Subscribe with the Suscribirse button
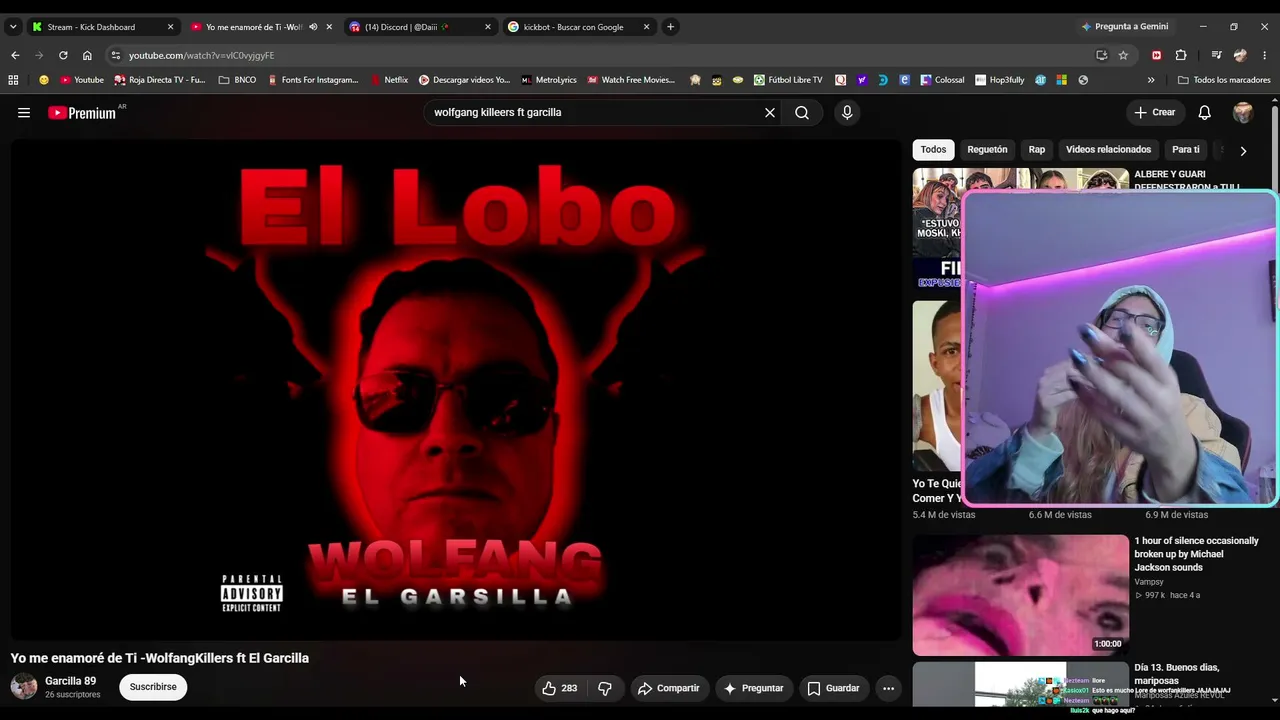Viewport: 1280px width, 720px height. pos(153,687)
